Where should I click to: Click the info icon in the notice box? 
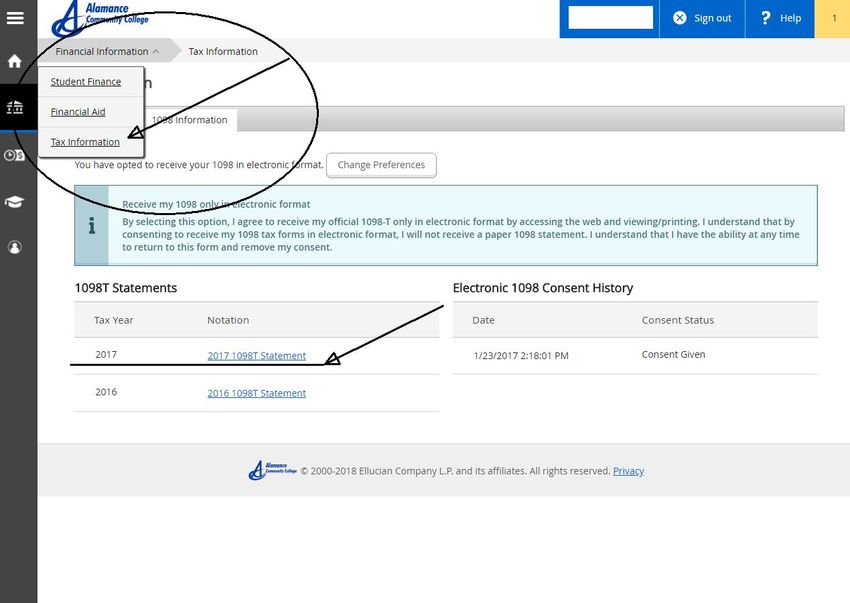pos(92,226)
